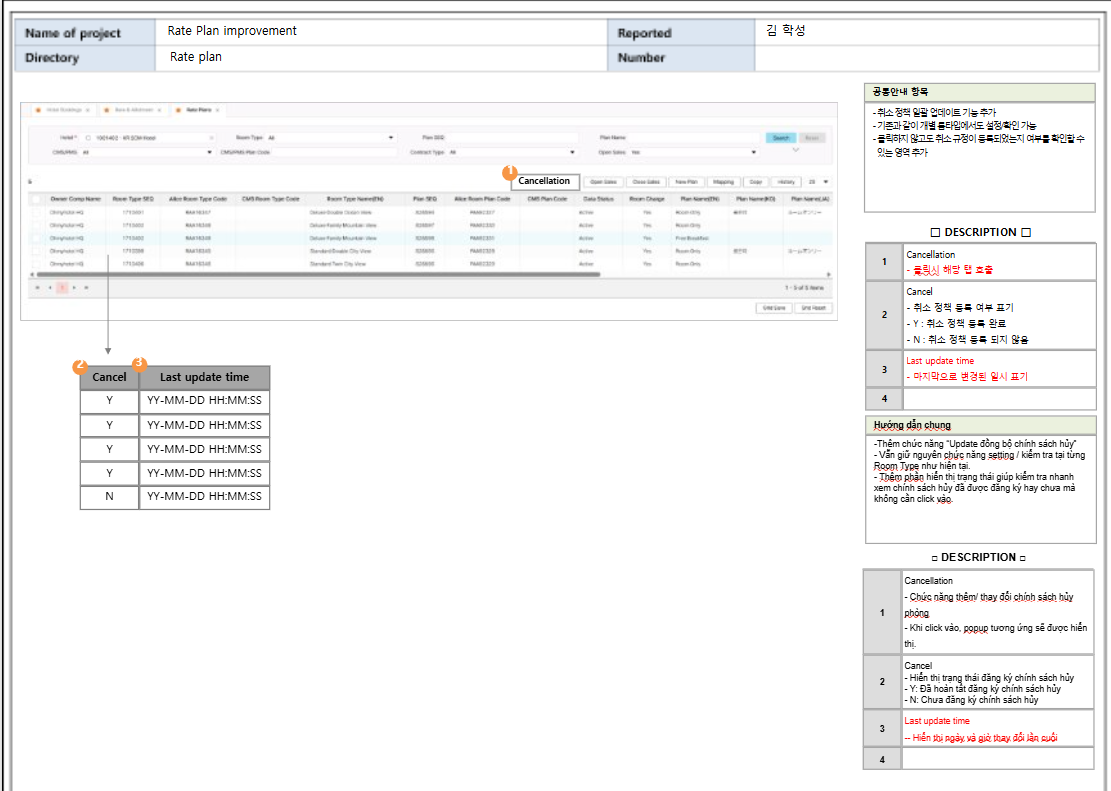Close the Rate Plans tab
Image resolution: width=1111 pixels, height=791 pixels.
[x=217, y=109]
